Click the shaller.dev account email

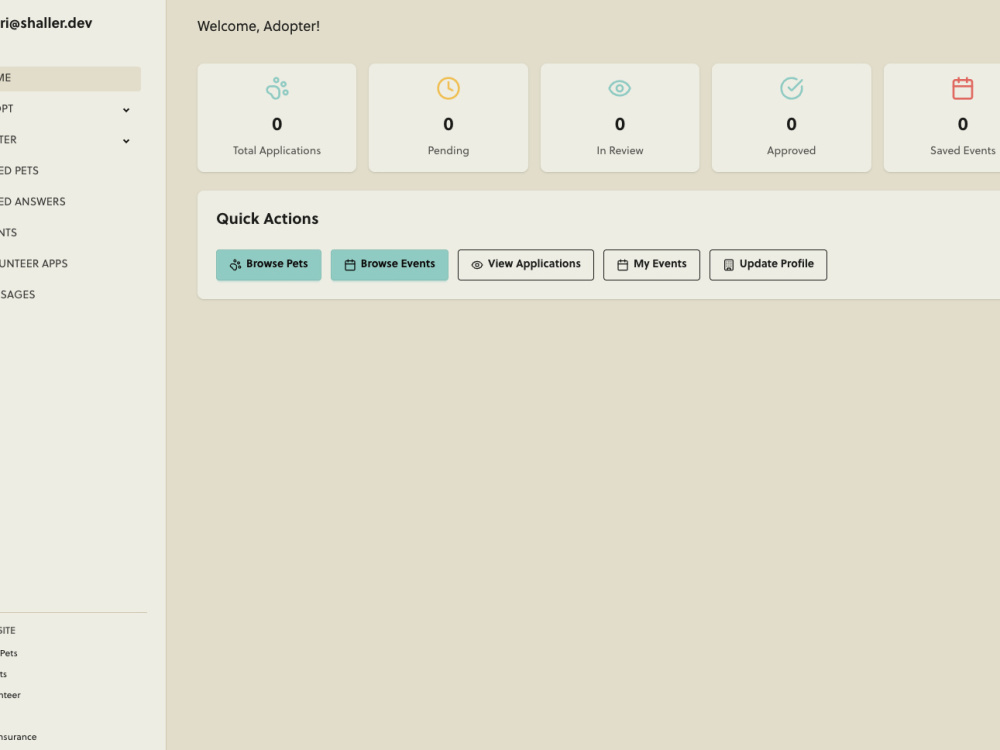pos(46,23)
